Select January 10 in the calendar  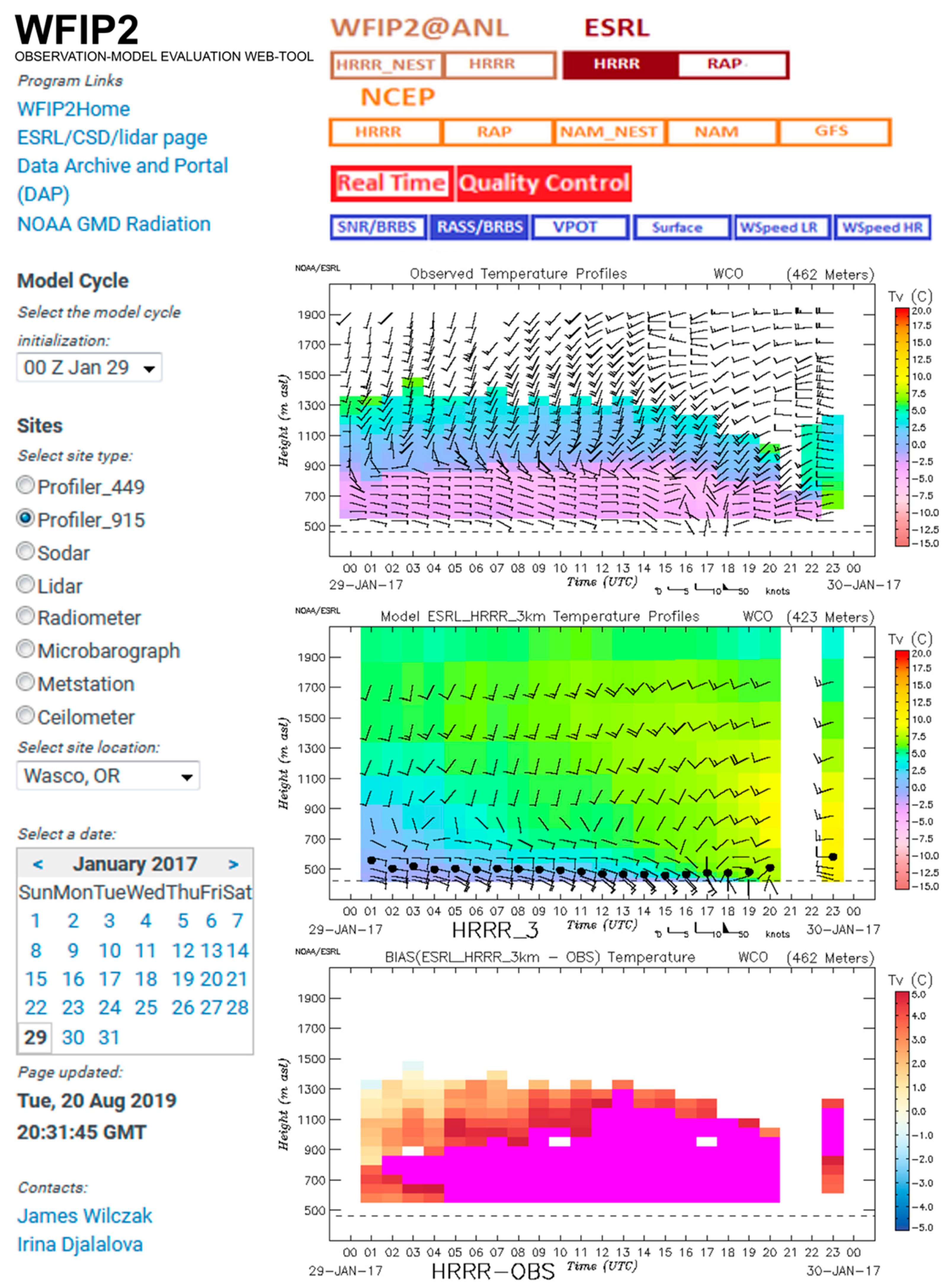pos(109,951)
